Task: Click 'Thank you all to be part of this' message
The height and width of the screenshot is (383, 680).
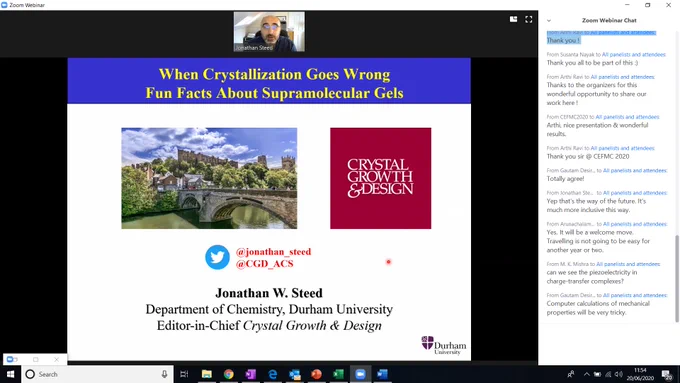Action: click(x=592, y=63)
